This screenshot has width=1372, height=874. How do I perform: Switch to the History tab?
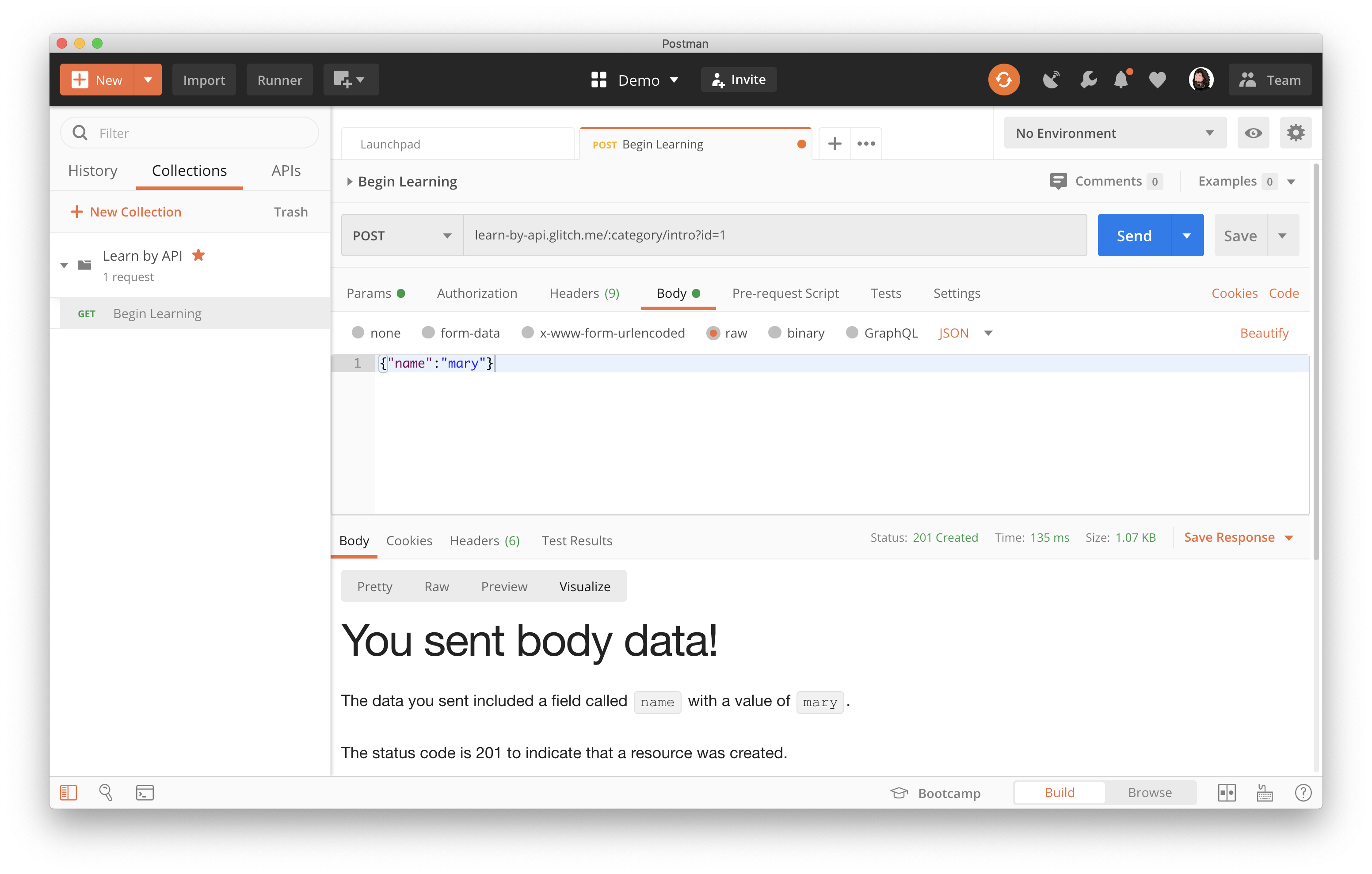pyautogui.click(x=93, y=171)
